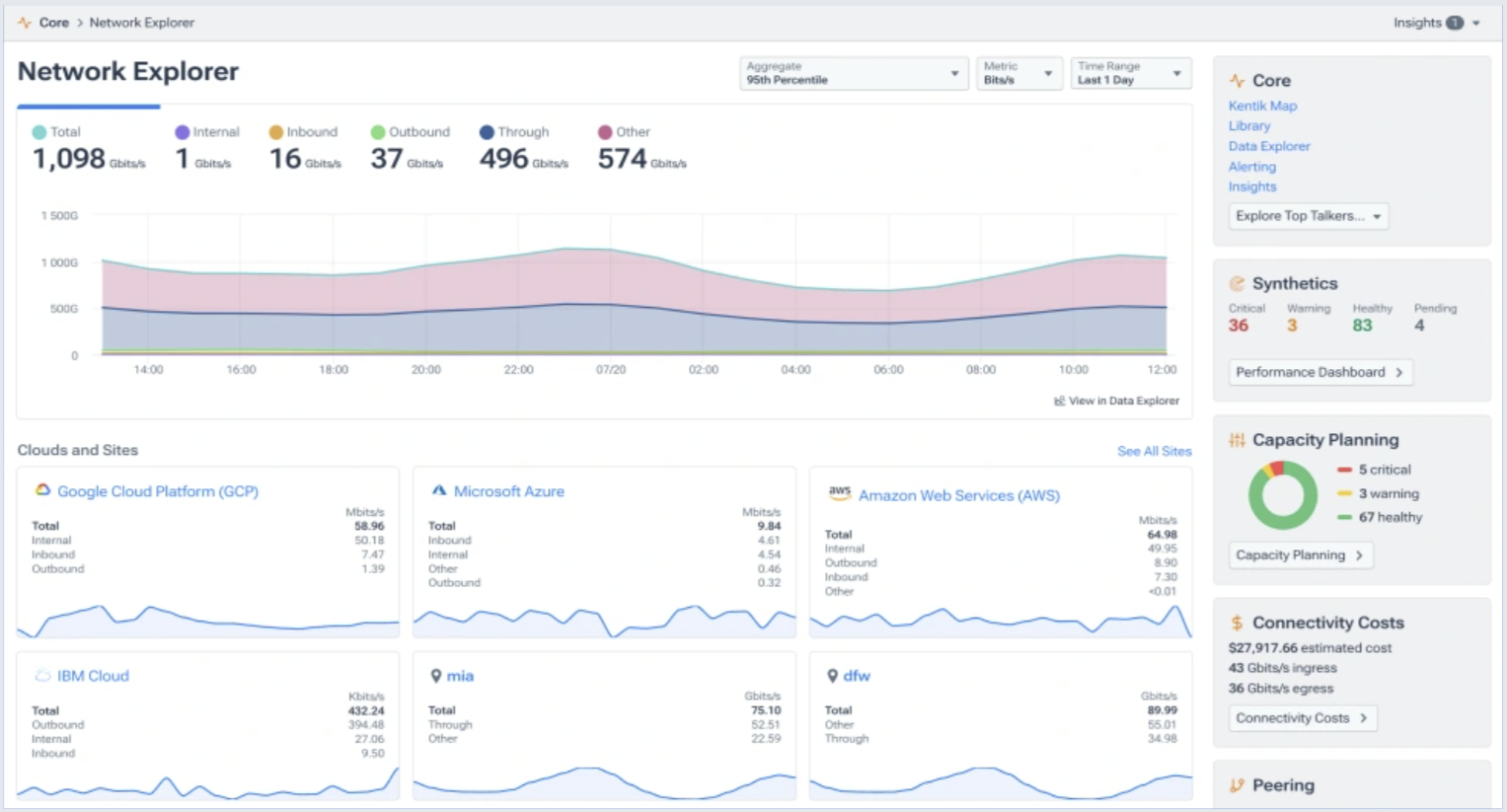Click the Microsoft Azure logo icon
Image resolution: width=1507 pixels, height=812 pixels.
439,490
